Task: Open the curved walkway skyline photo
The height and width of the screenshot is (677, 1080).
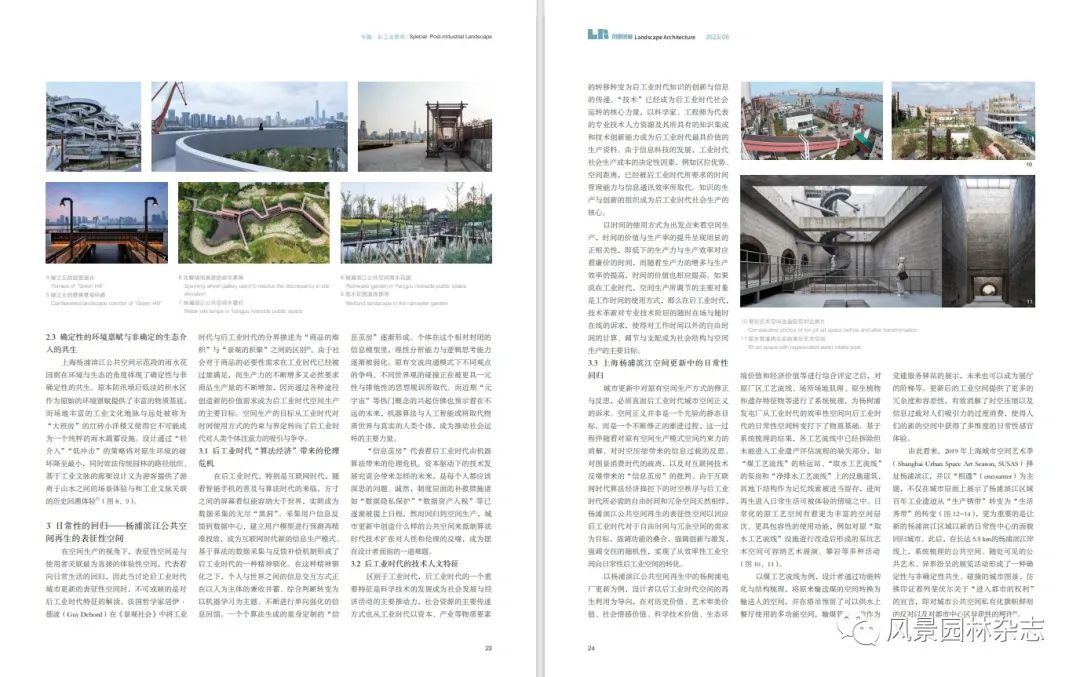Action: tap(249, 127)
